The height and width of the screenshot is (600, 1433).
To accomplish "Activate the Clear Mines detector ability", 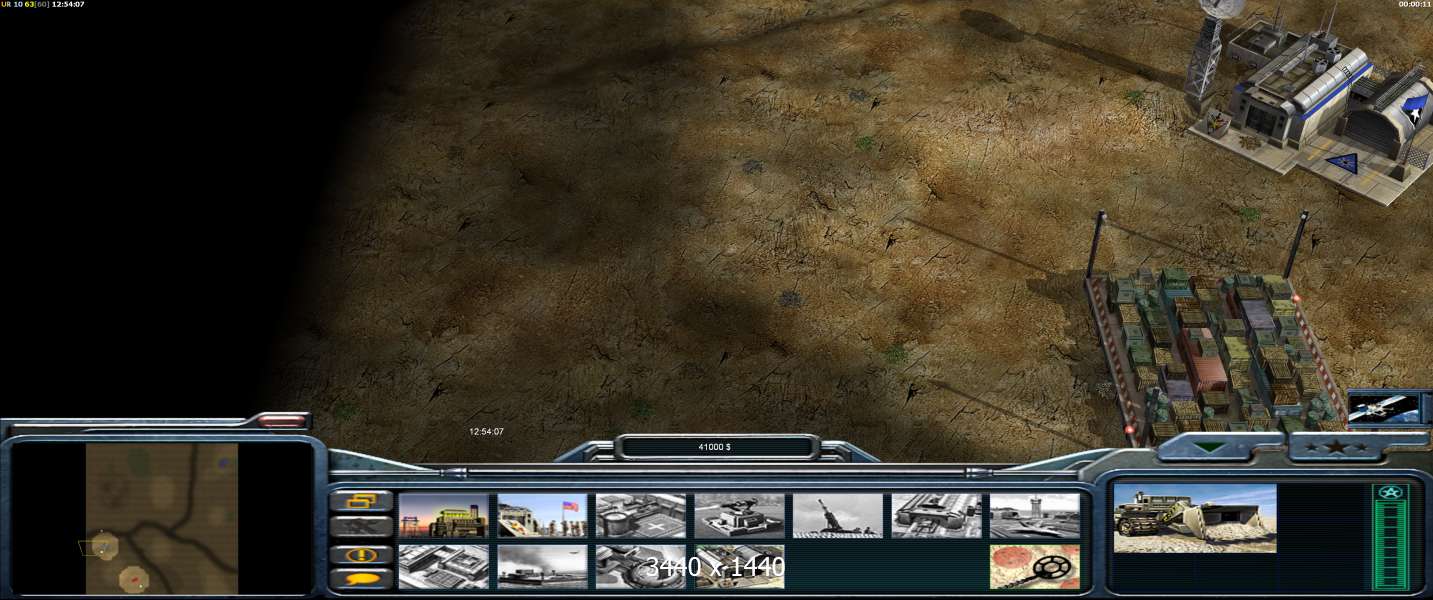I will click(x=1035, y=566).
